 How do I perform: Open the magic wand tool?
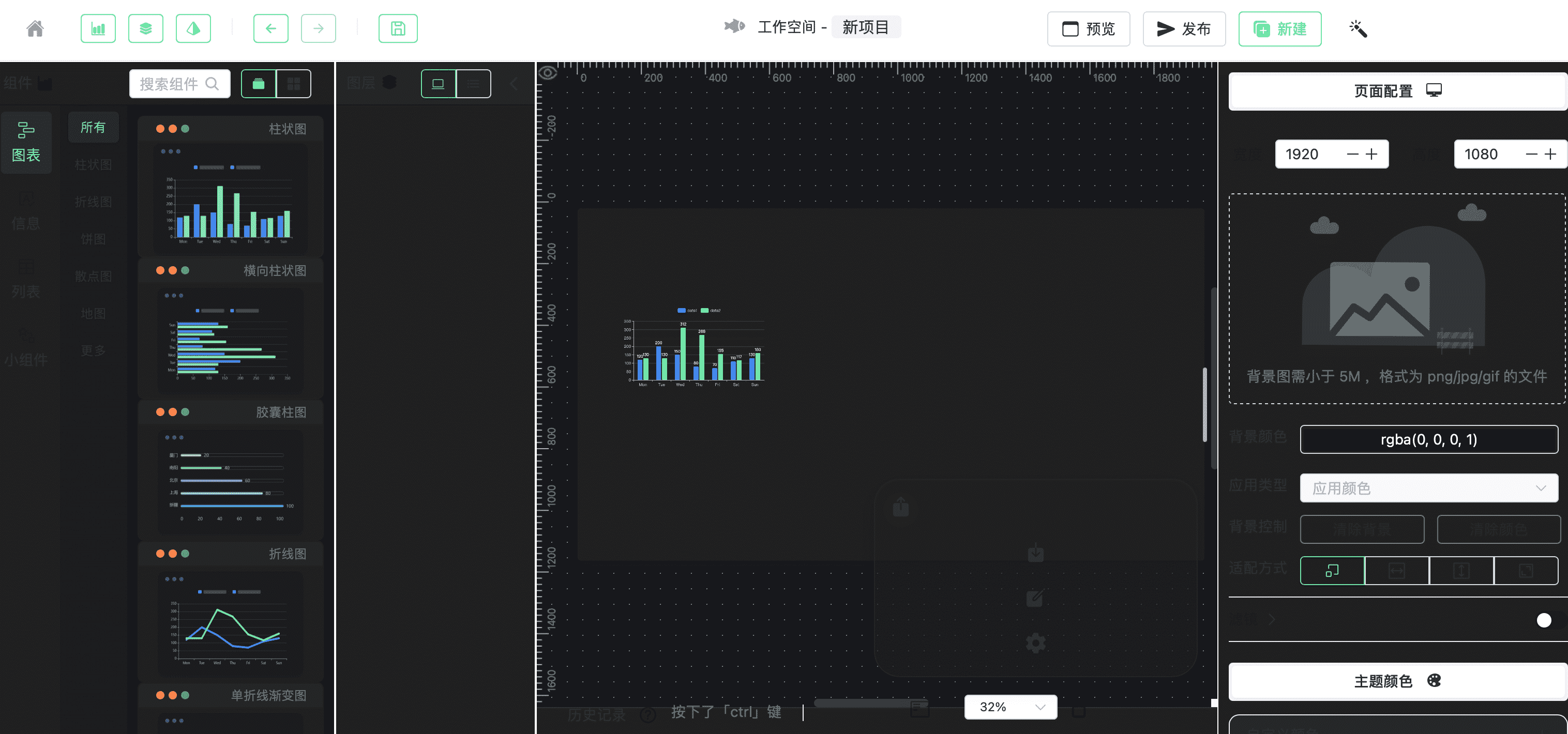[x=1358, y=28]
